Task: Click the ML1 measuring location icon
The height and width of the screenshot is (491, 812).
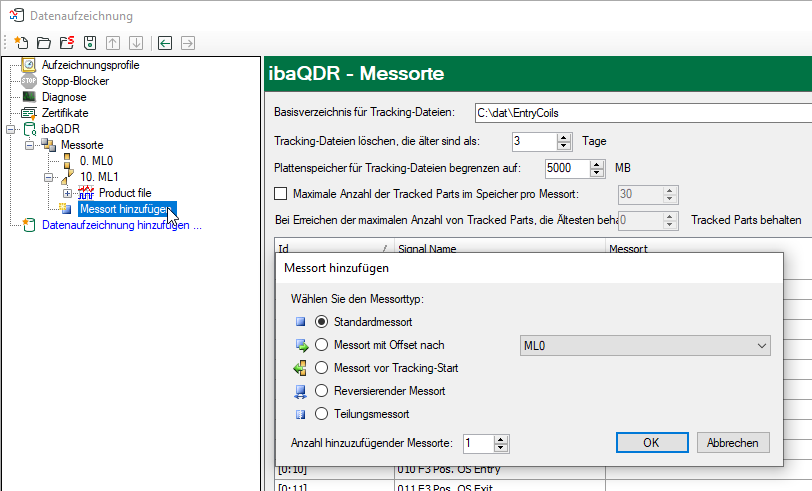Action: [67, 177]
